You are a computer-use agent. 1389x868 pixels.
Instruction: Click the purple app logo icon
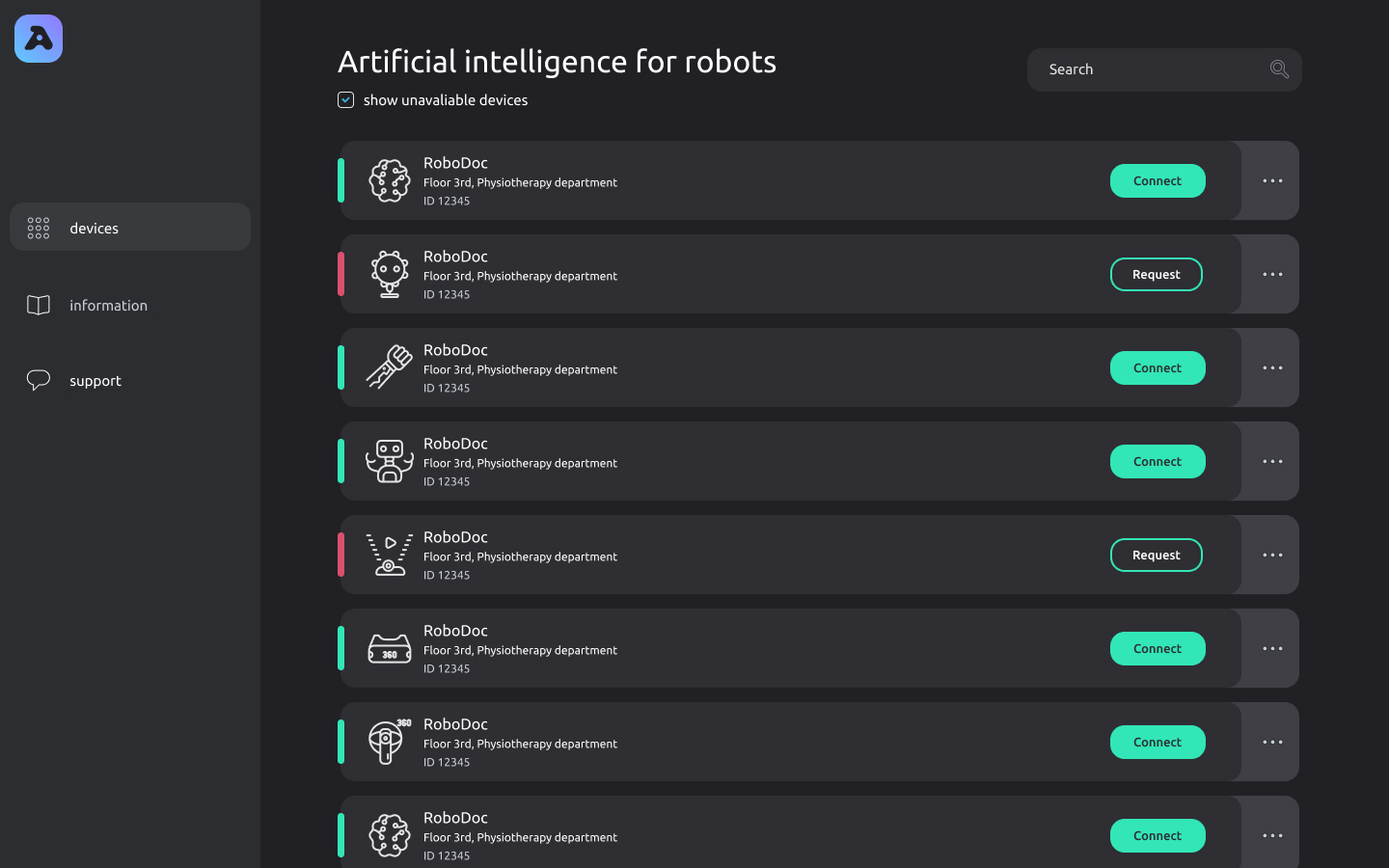coord(38,39)
